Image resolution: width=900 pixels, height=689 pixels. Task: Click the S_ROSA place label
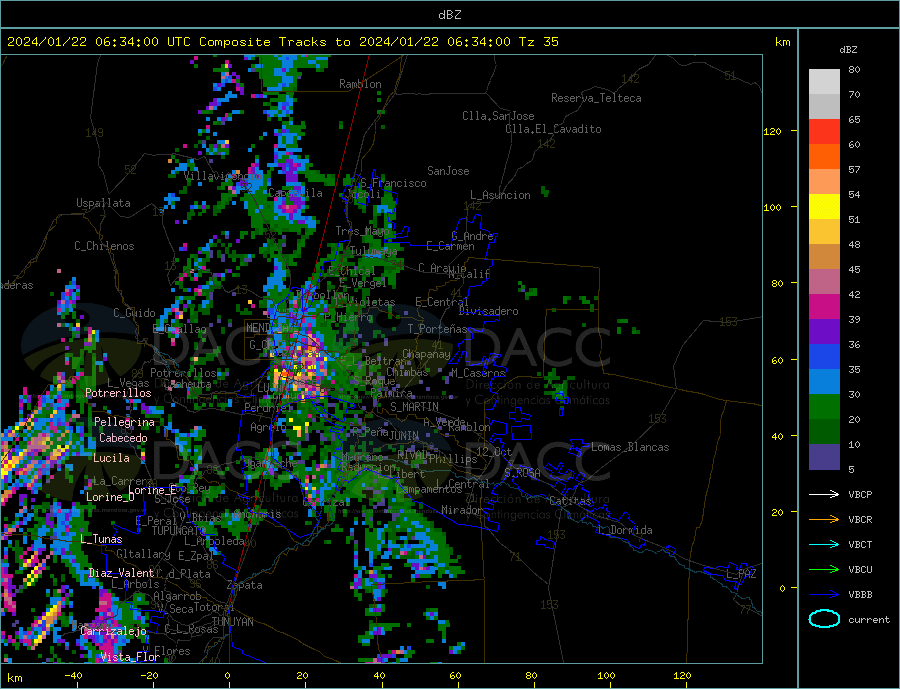click(522, 473)
